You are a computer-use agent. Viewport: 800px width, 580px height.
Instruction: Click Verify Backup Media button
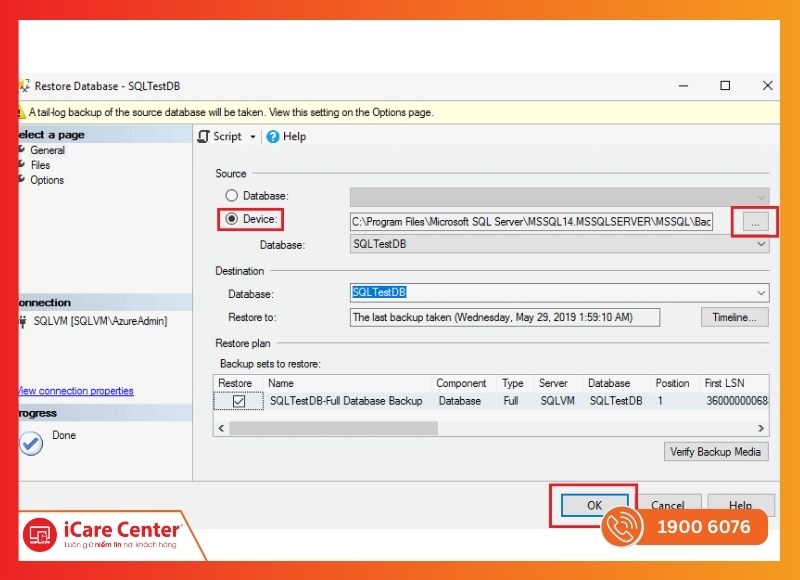click(716, 452)
